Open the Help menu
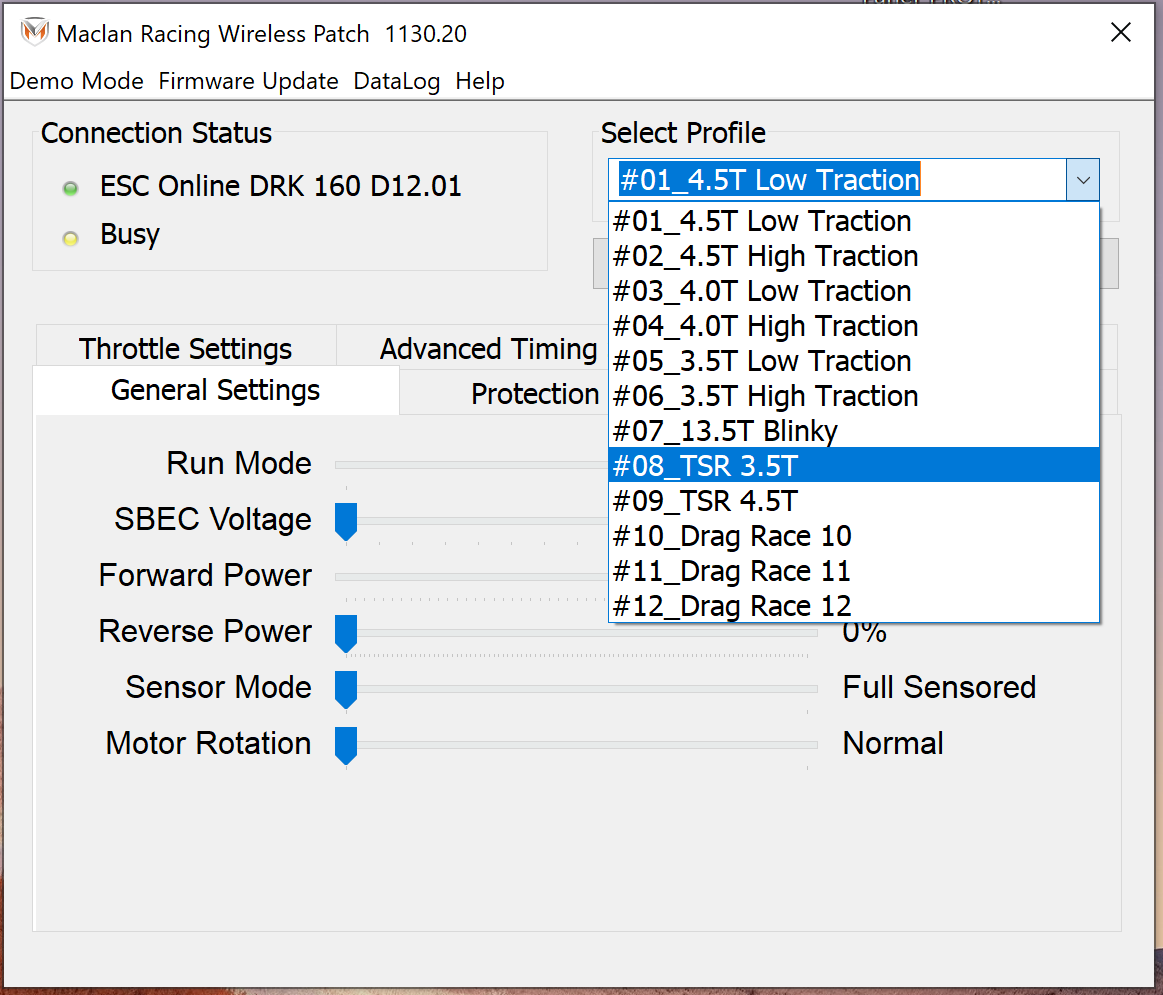 click(x=480, y=81)
